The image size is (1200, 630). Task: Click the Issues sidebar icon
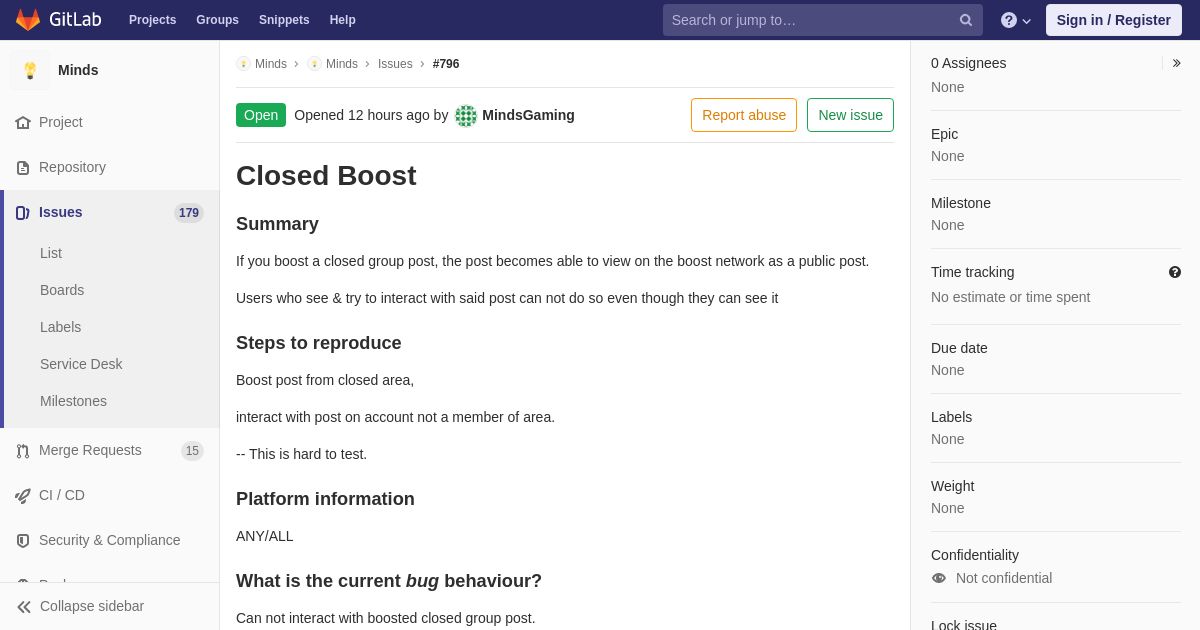pyautogui.click(x=23, y=213)
